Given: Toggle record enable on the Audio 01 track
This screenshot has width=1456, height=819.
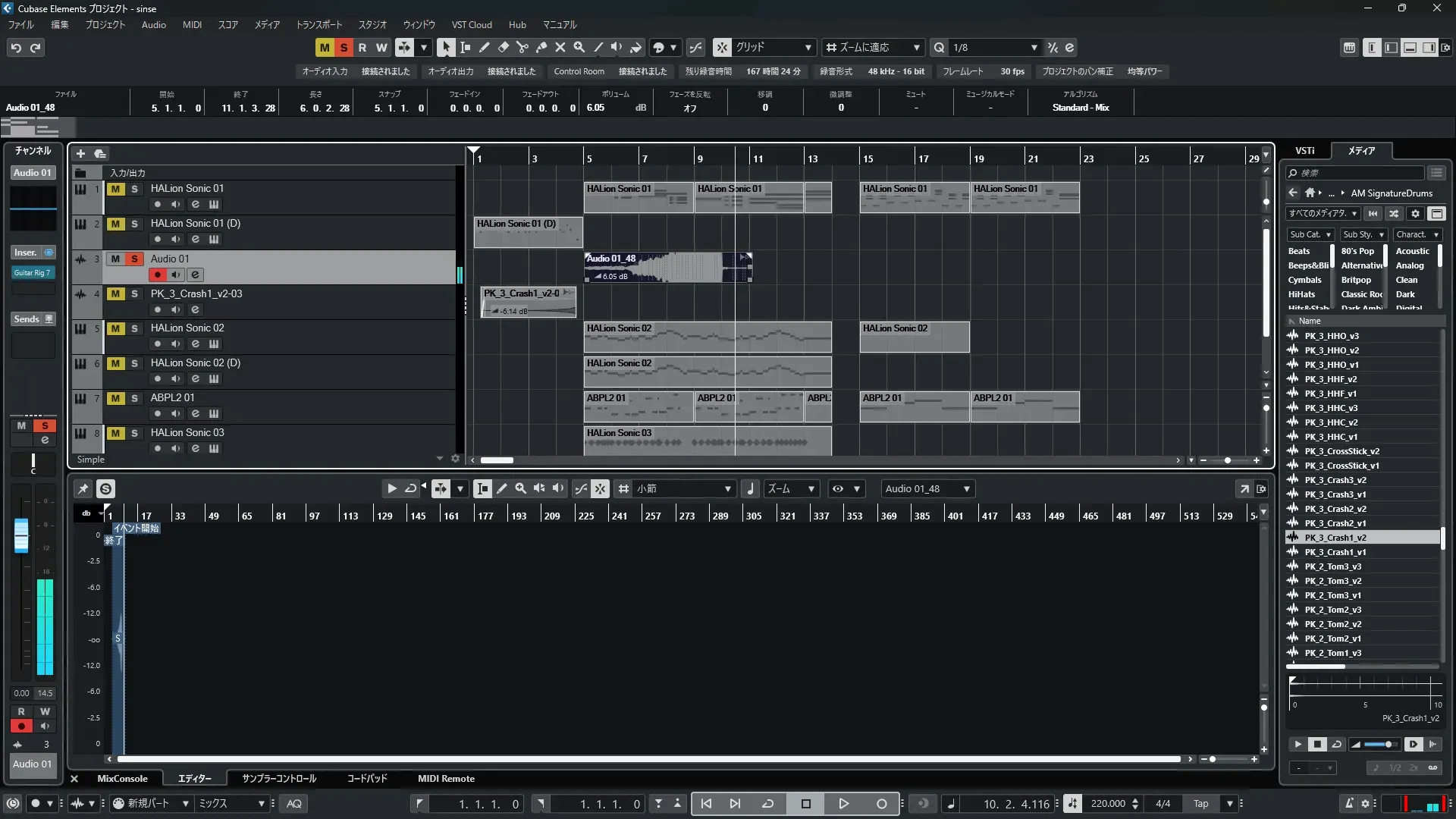Looking at the screenshot, I should (x=157, y=275).
